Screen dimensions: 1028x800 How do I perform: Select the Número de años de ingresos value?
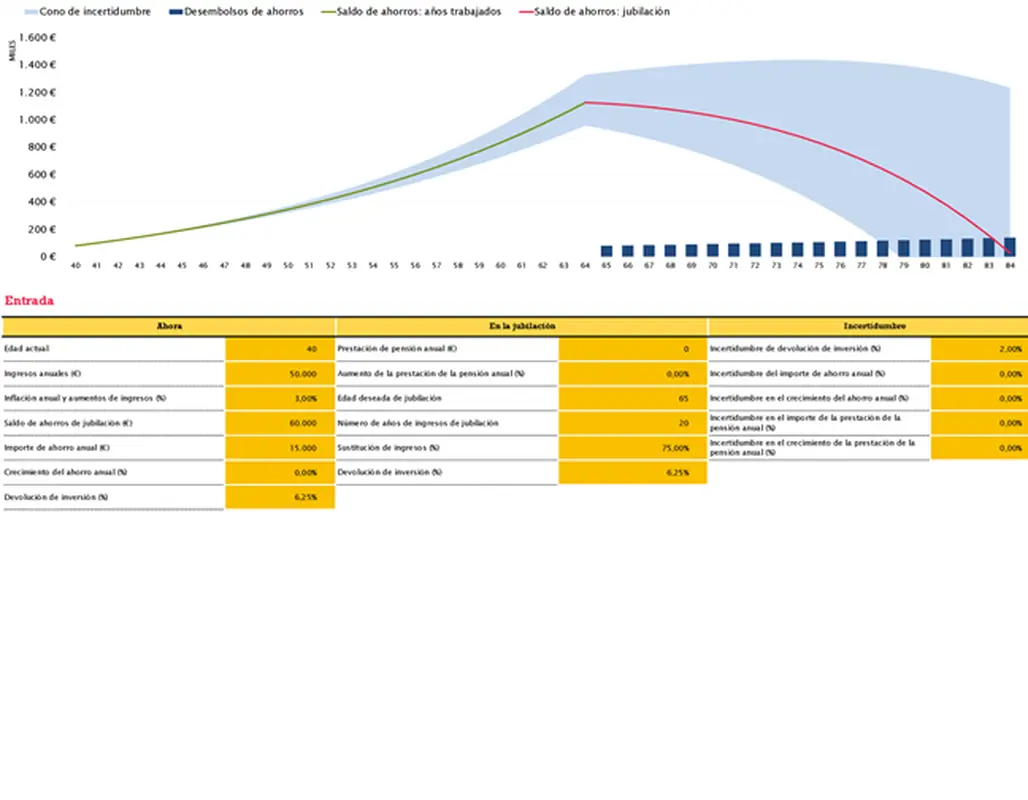(632, 423)
